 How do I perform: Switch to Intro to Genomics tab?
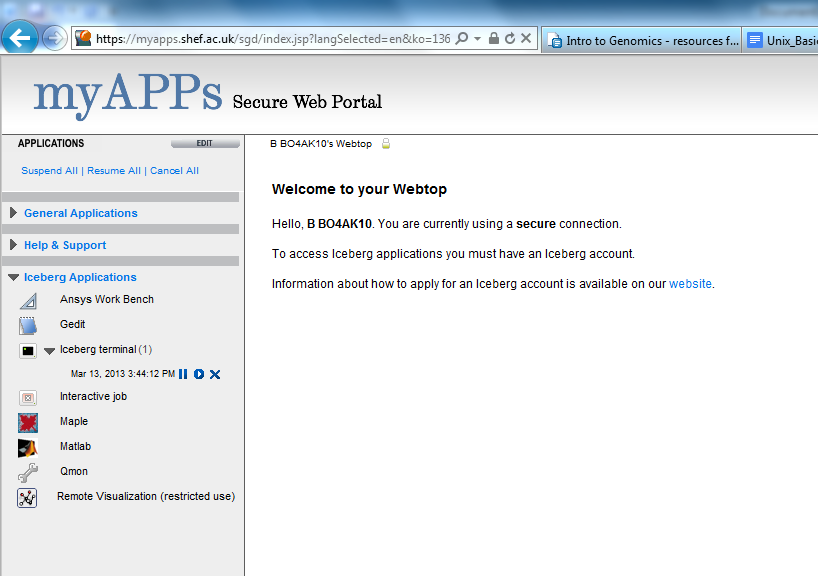tap(642, 41)
